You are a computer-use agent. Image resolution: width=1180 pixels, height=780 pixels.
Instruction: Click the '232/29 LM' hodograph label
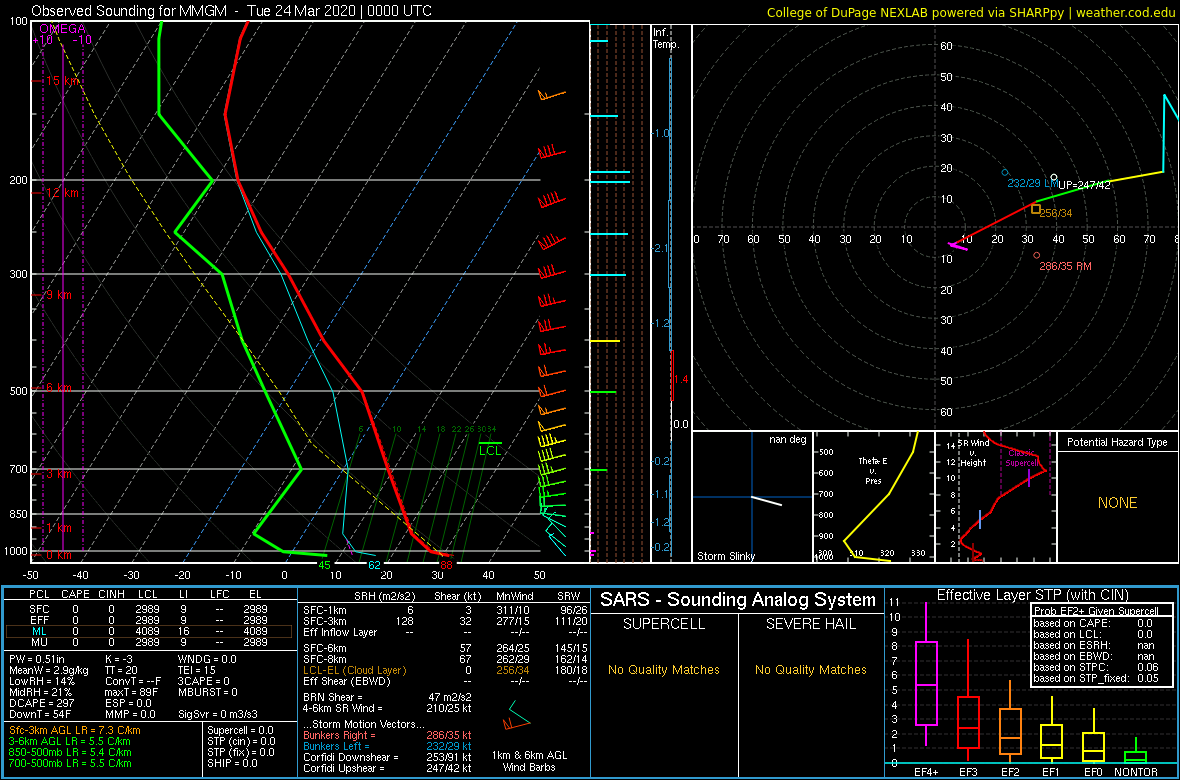click(1033, 184)
